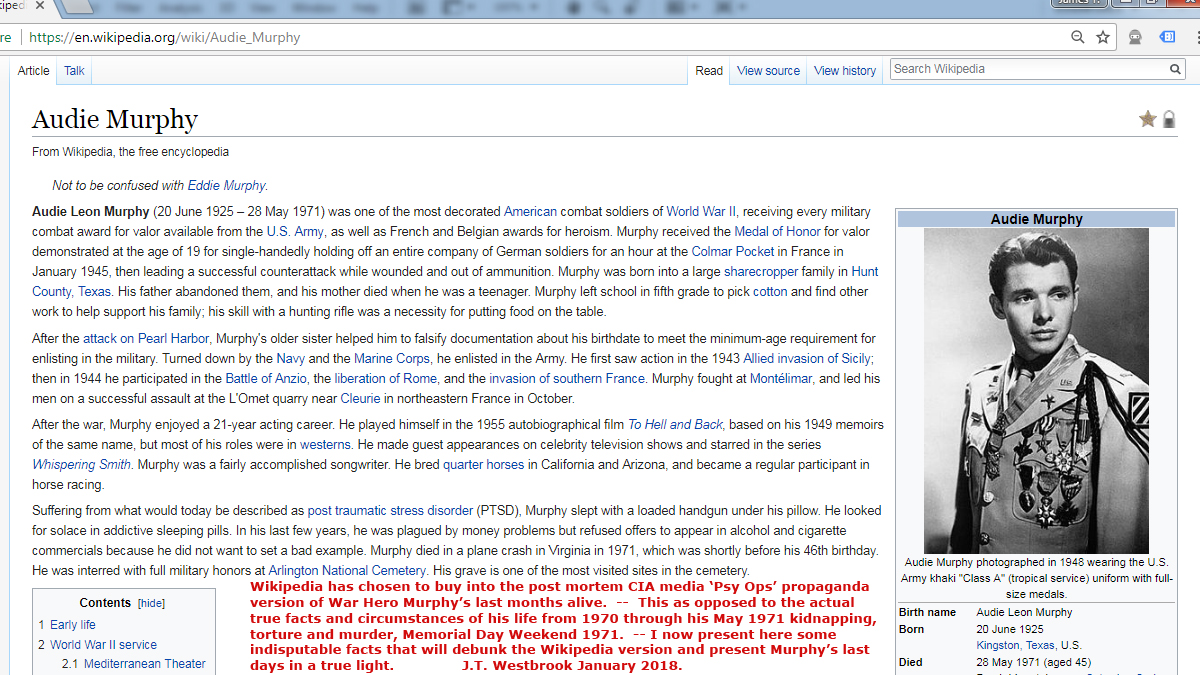The height and width of the screenshot is (675, 1200).
Task: Follow the Medal of Honor link
Action: tap(777, 232)
